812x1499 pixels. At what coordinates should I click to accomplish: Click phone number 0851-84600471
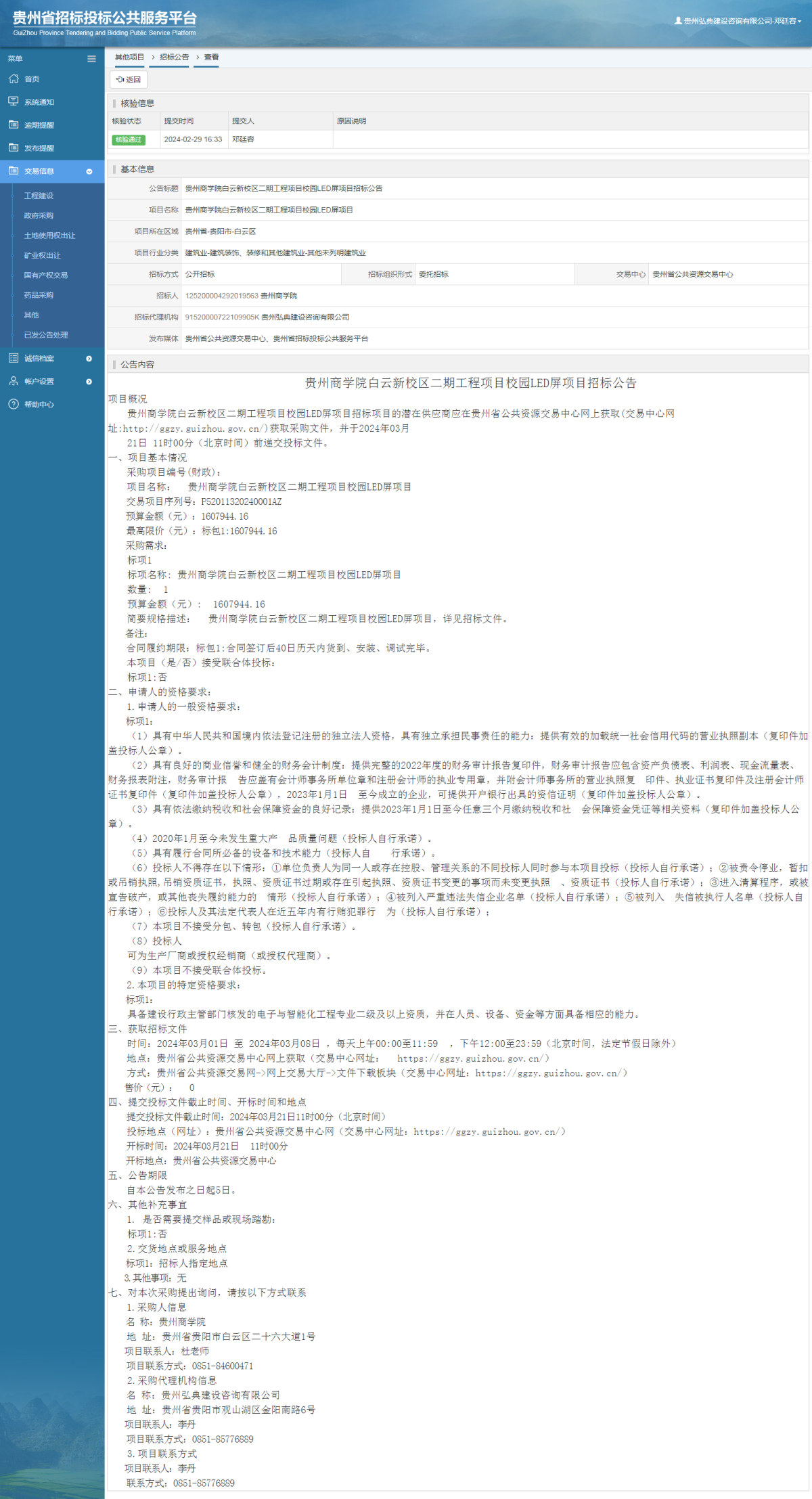(x=223, y=1366)
